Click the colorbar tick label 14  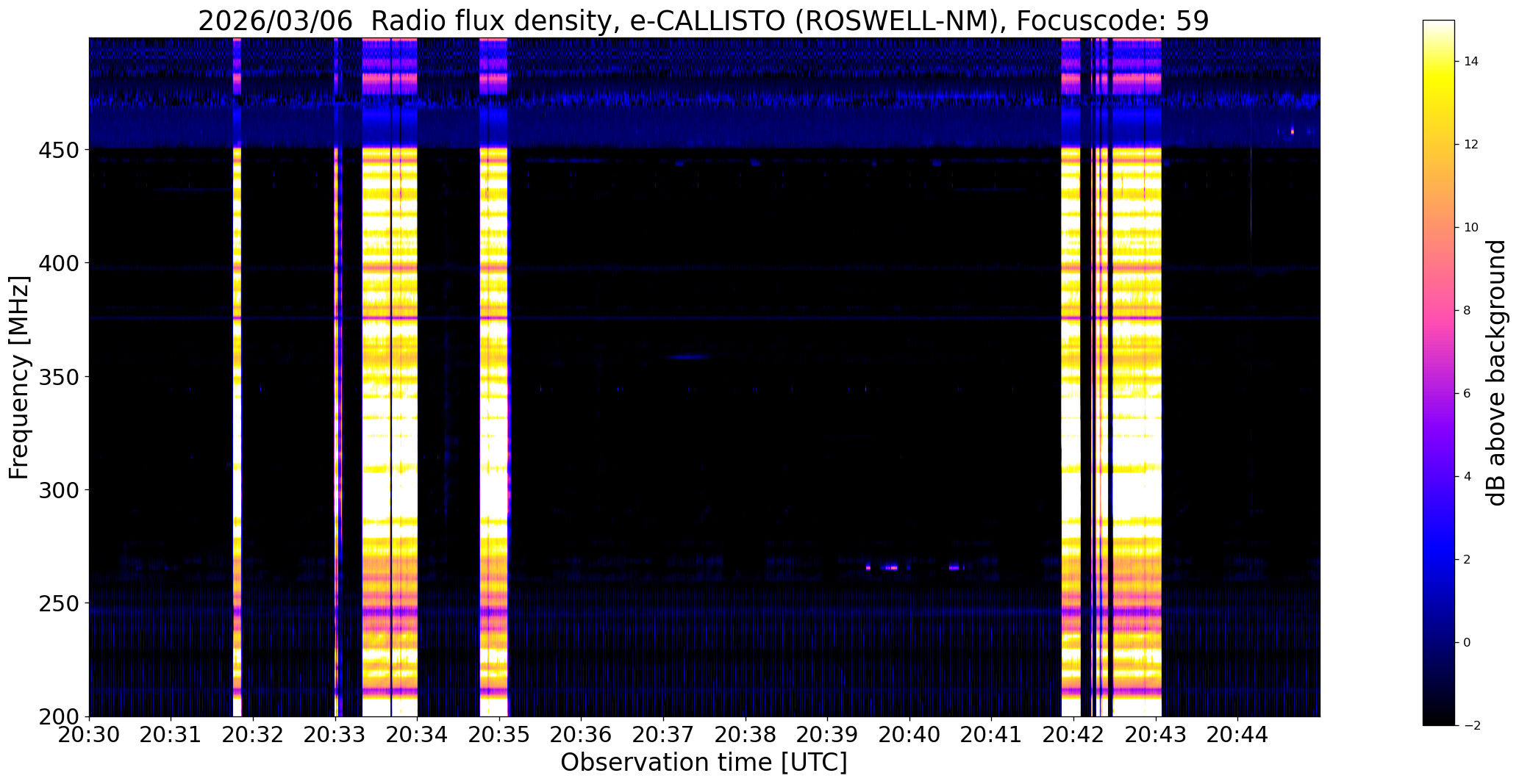(1471, 62)
